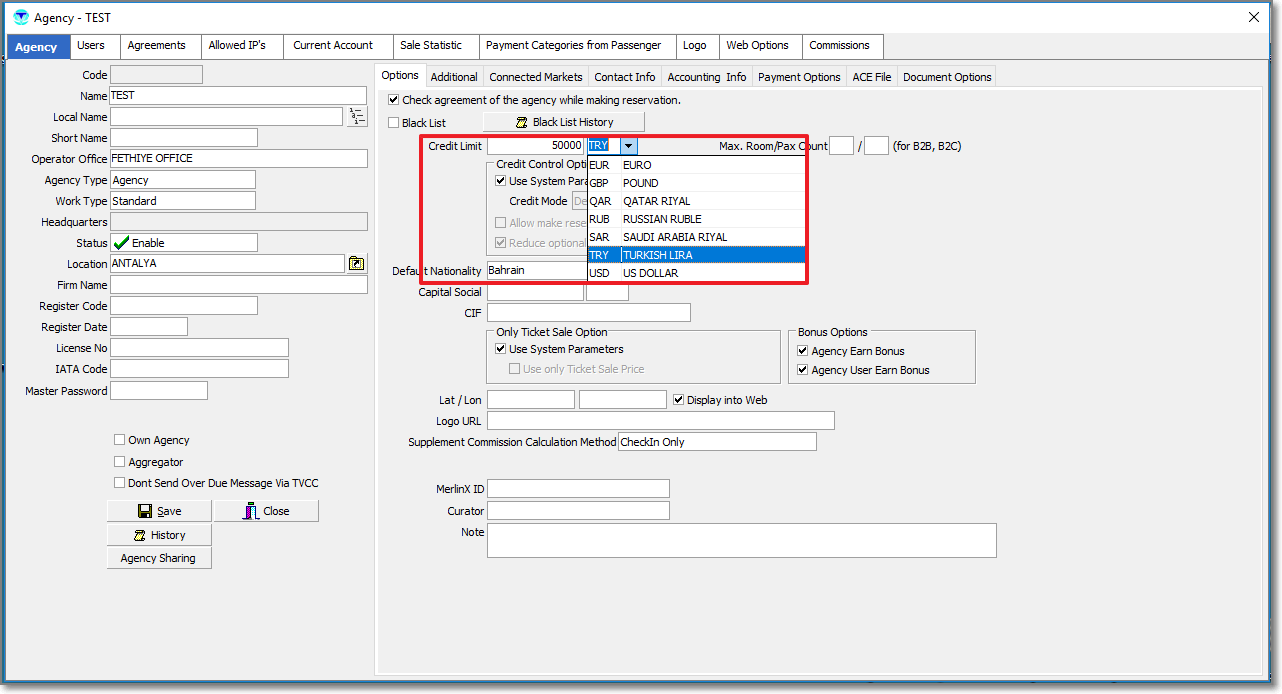Open the Connected Markets sub-tab
The height and width of the screenshot is (694, 1282).
(x=536, y=77)
